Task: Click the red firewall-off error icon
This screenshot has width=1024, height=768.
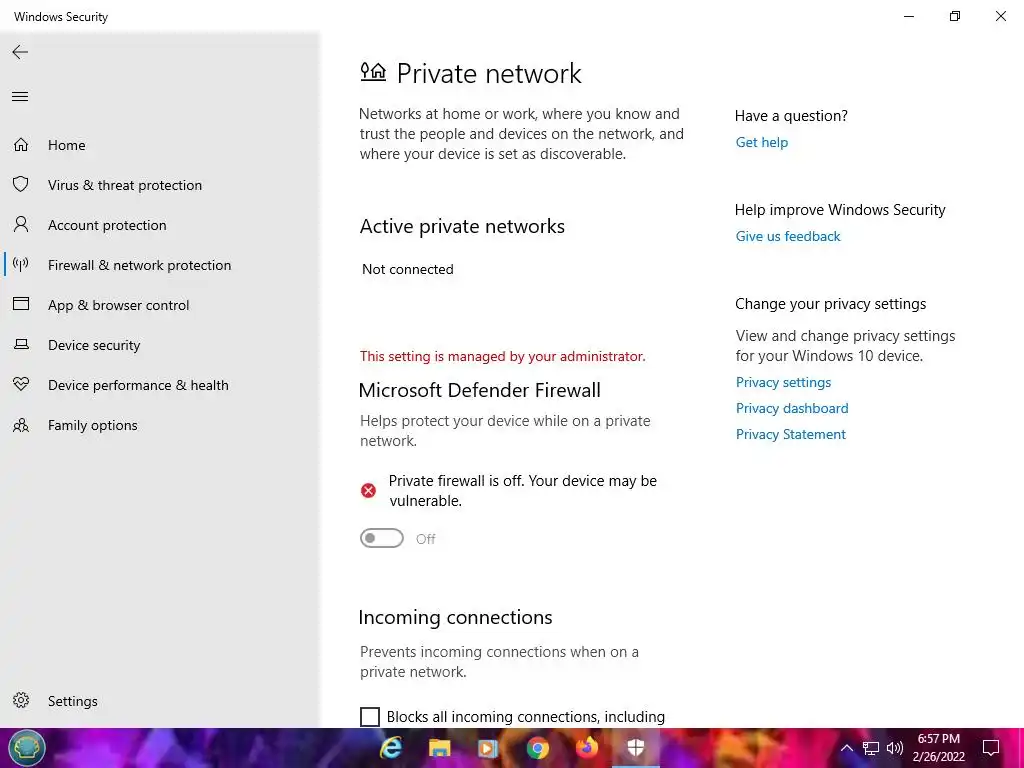Action: click(368, 490)
